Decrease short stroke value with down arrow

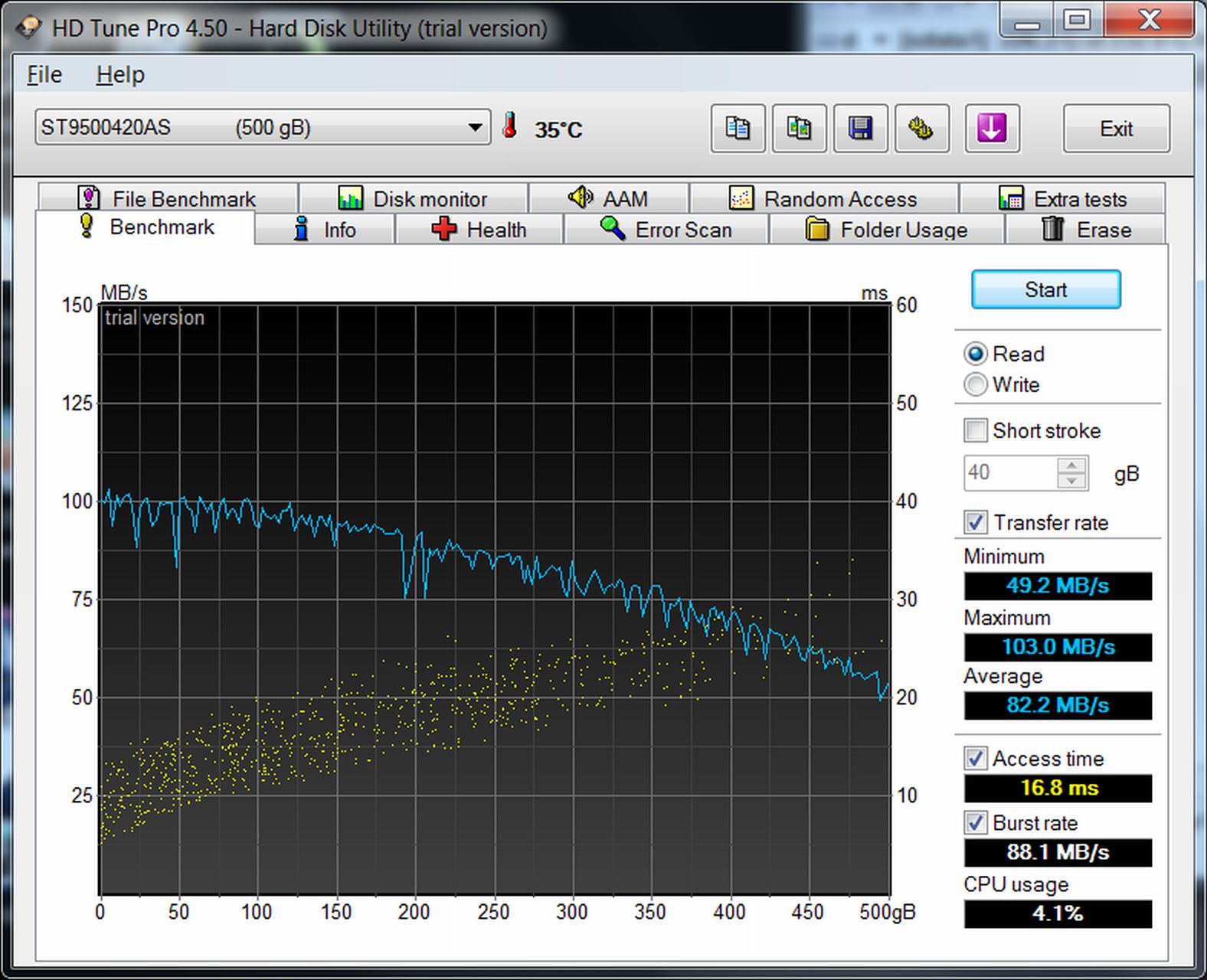(1071, 481)
